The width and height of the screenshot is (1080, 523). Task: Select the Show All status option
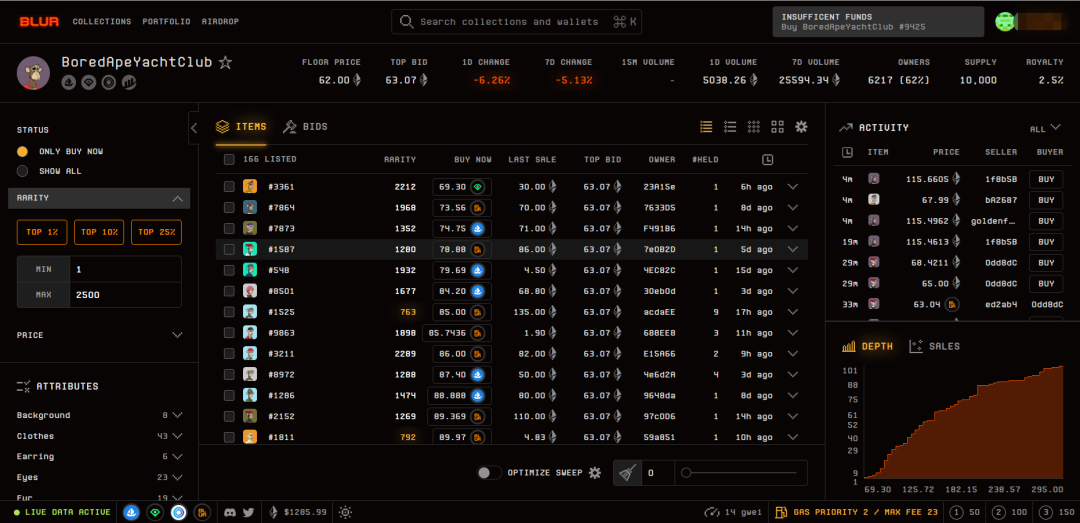tap(22, 171)
